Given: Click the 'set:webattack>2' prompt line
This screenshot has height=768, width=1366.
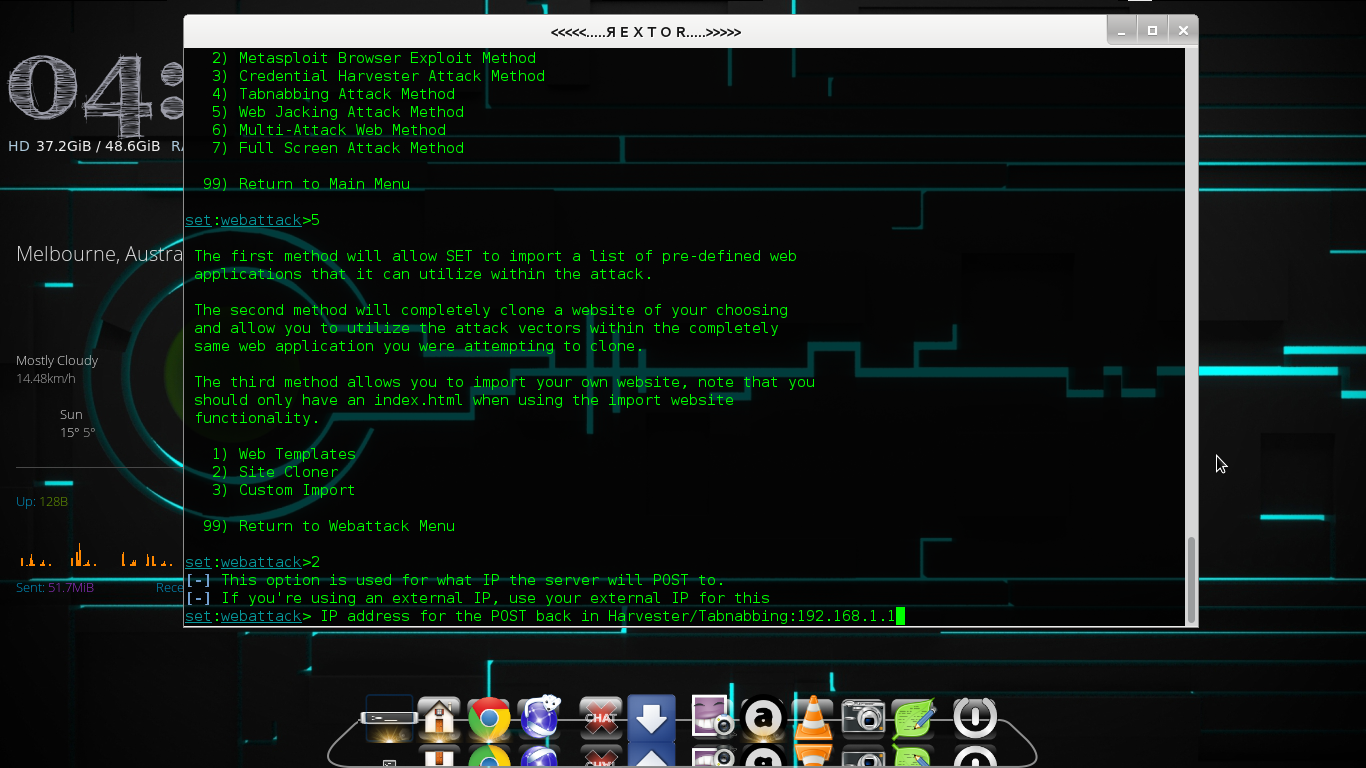Looking at the screenshot, I should point(253,562).
